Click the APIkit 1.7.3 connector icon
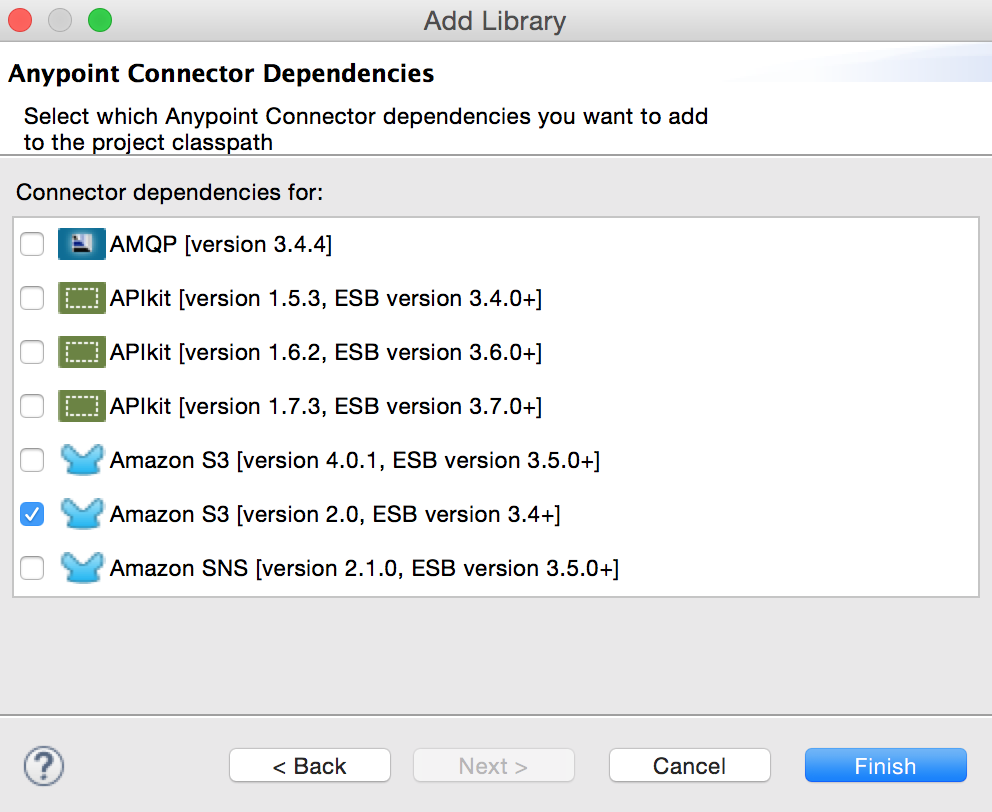The height and width of the screenshot is (812, 992). point(81,405)
